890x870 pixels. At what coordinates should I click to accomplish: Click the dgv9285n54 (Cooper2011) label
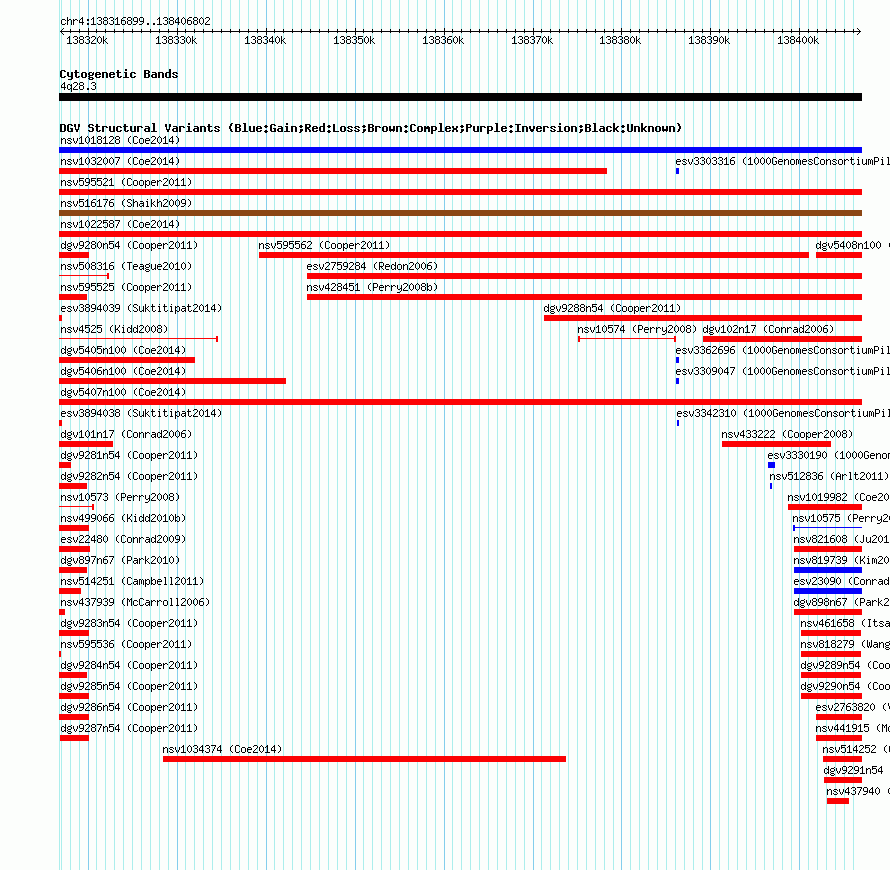[x=129, y=686]
